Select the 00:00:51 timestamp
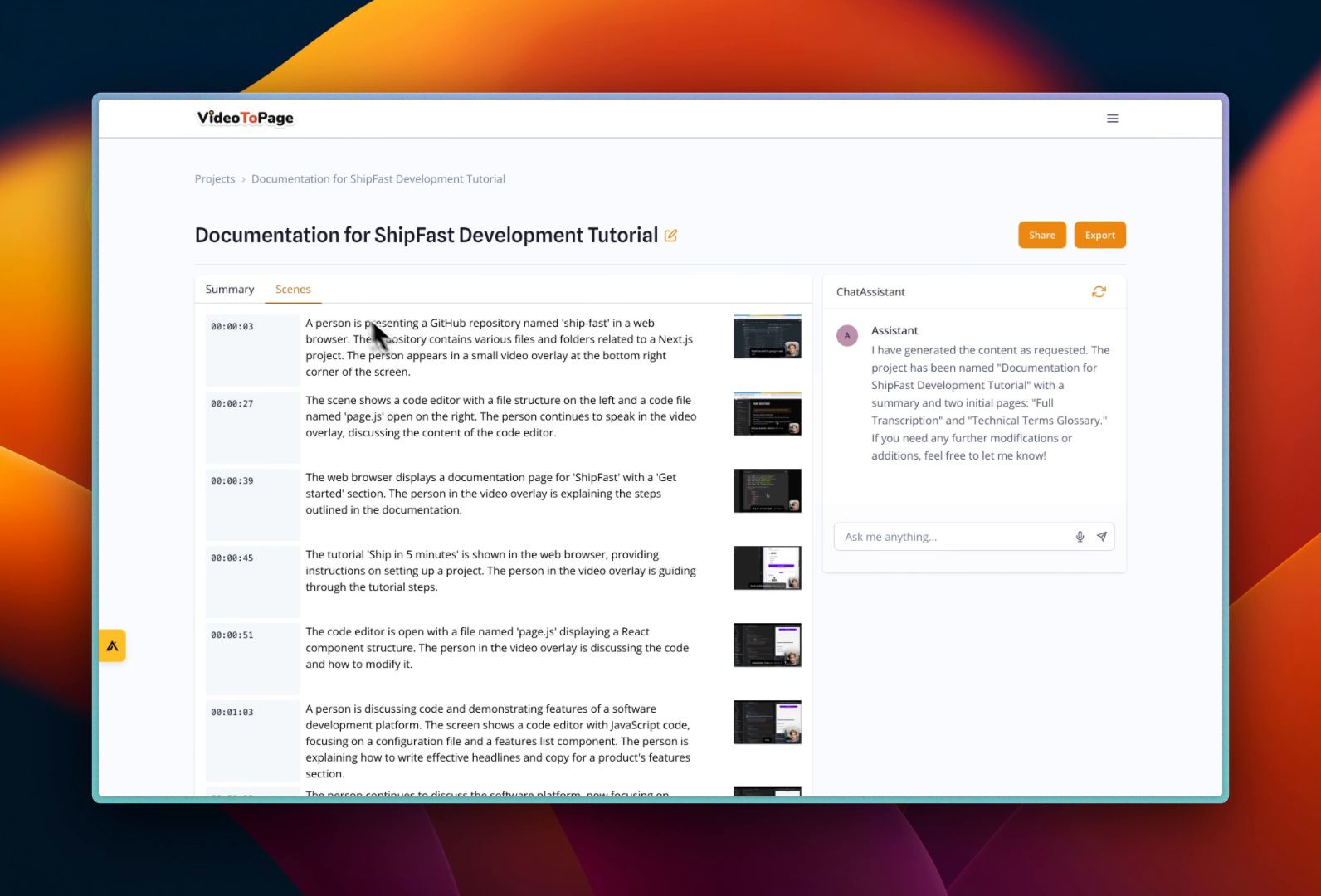This screenshot has width=1321, height=896. pos(232,635)
